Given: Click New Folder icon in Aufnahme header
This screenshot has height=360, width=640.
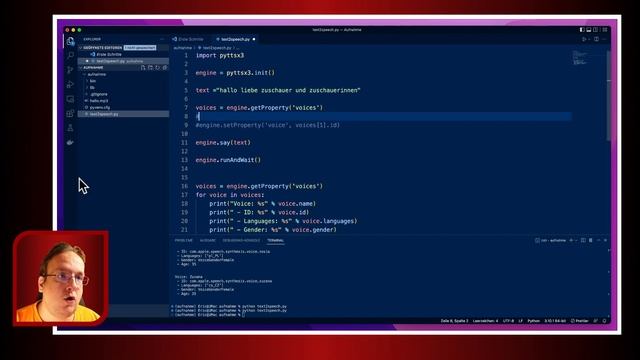Looking at the screenshot, I should (x=150, y=67).
